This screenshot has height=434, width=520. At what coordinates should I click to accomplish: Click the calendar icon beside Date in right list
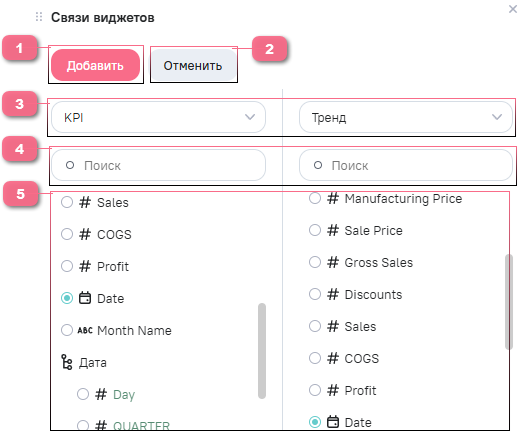point(333,422)
